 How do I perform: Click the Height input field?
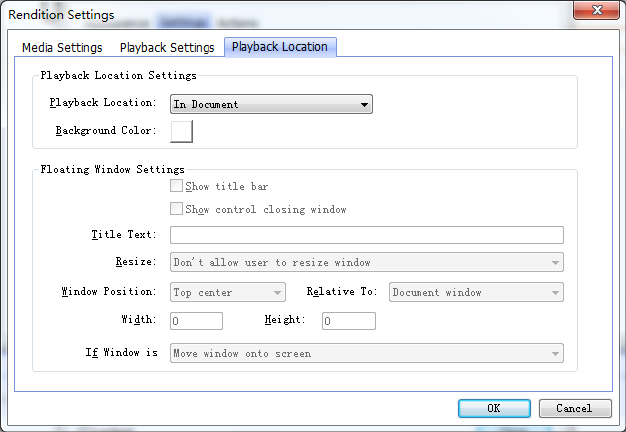(x=349, y=321)
